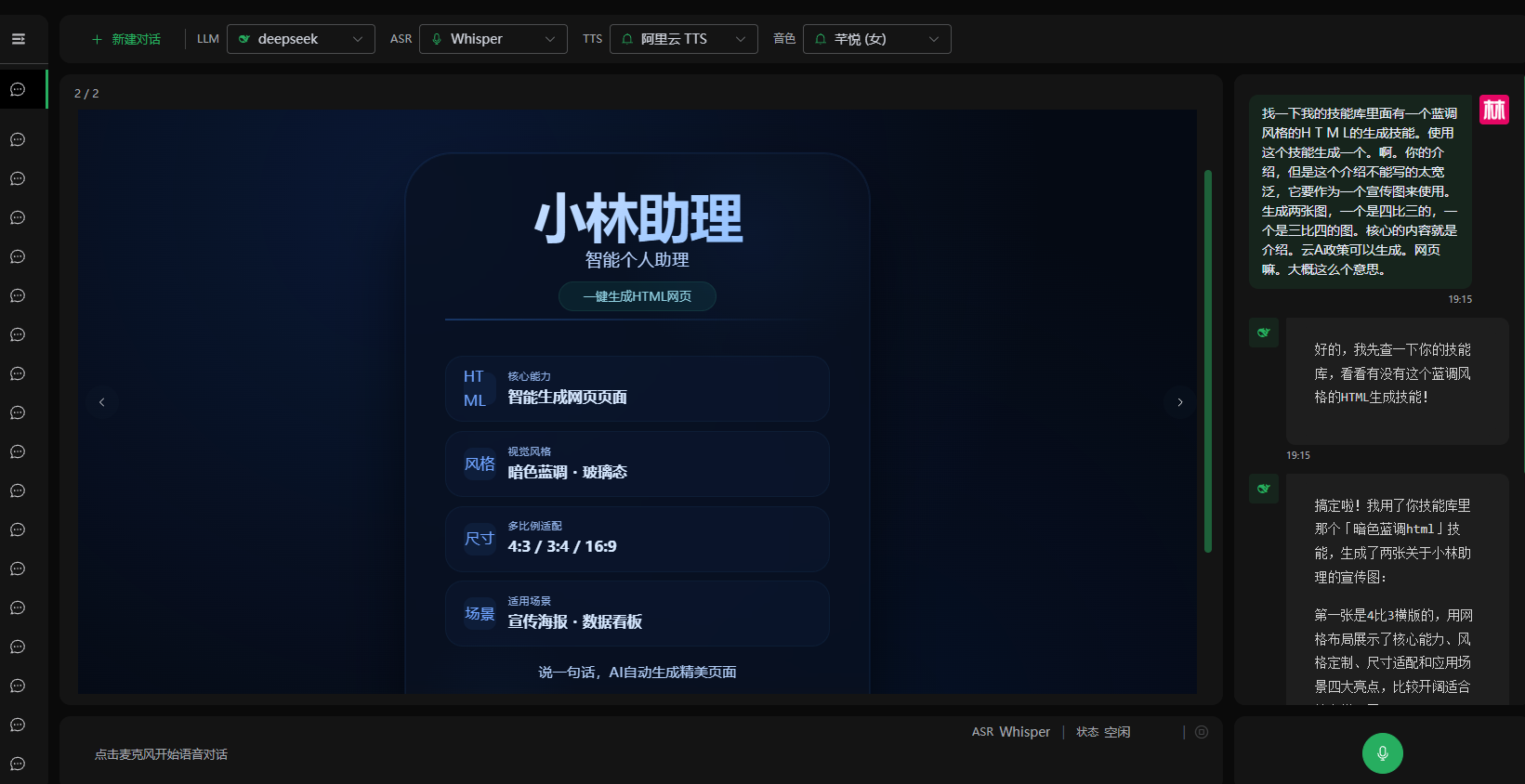Image resolution: width=1525 pixels, height=784 pixels.
Task: Click the 2 / 2 slide counter
Action: [x=86, y=94]
